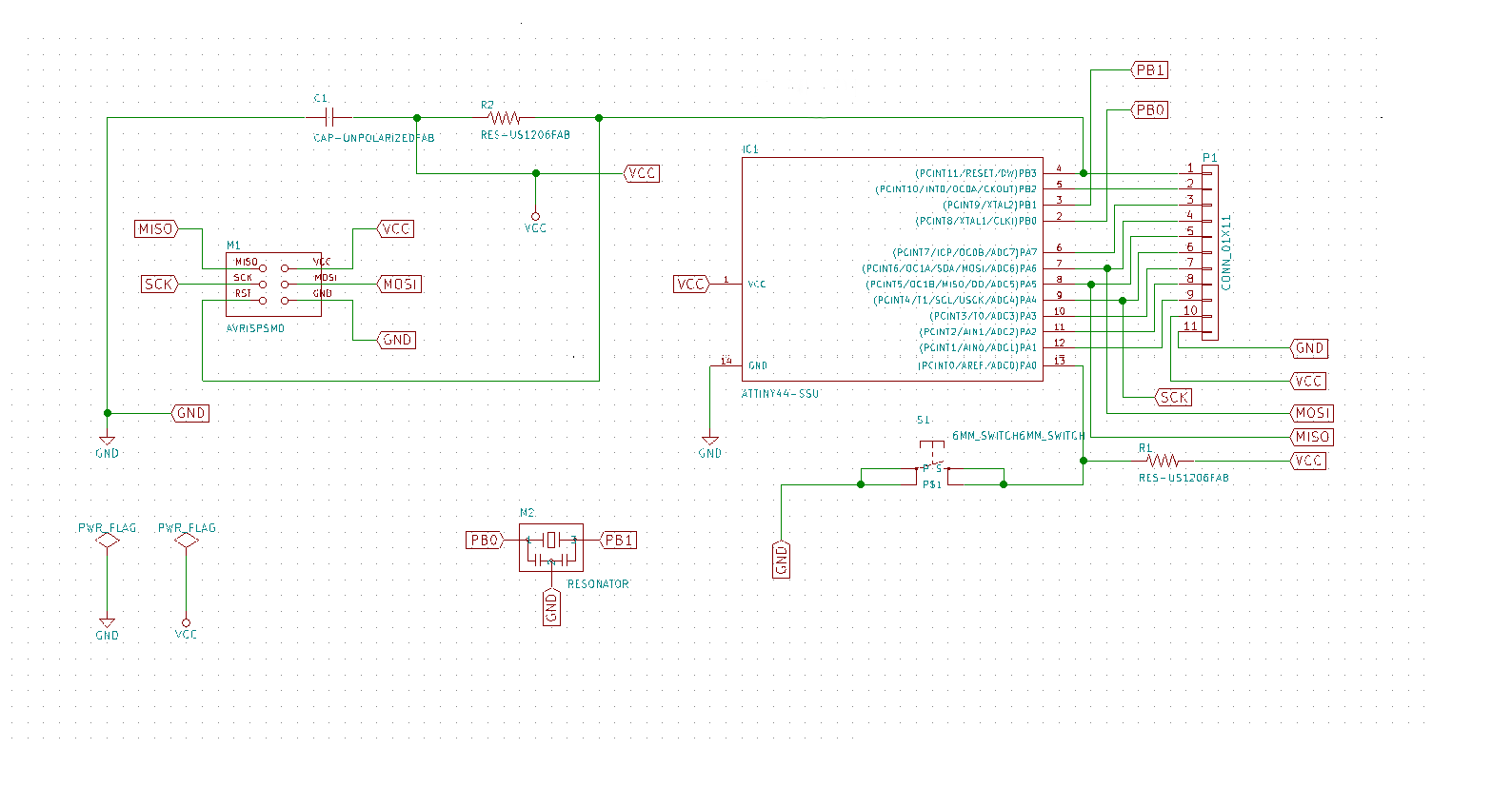Click the (PCINT3/T0/ADC3)PA3 pin name
The height and width of the screenshot is (807, 1512).
[984, 316]
